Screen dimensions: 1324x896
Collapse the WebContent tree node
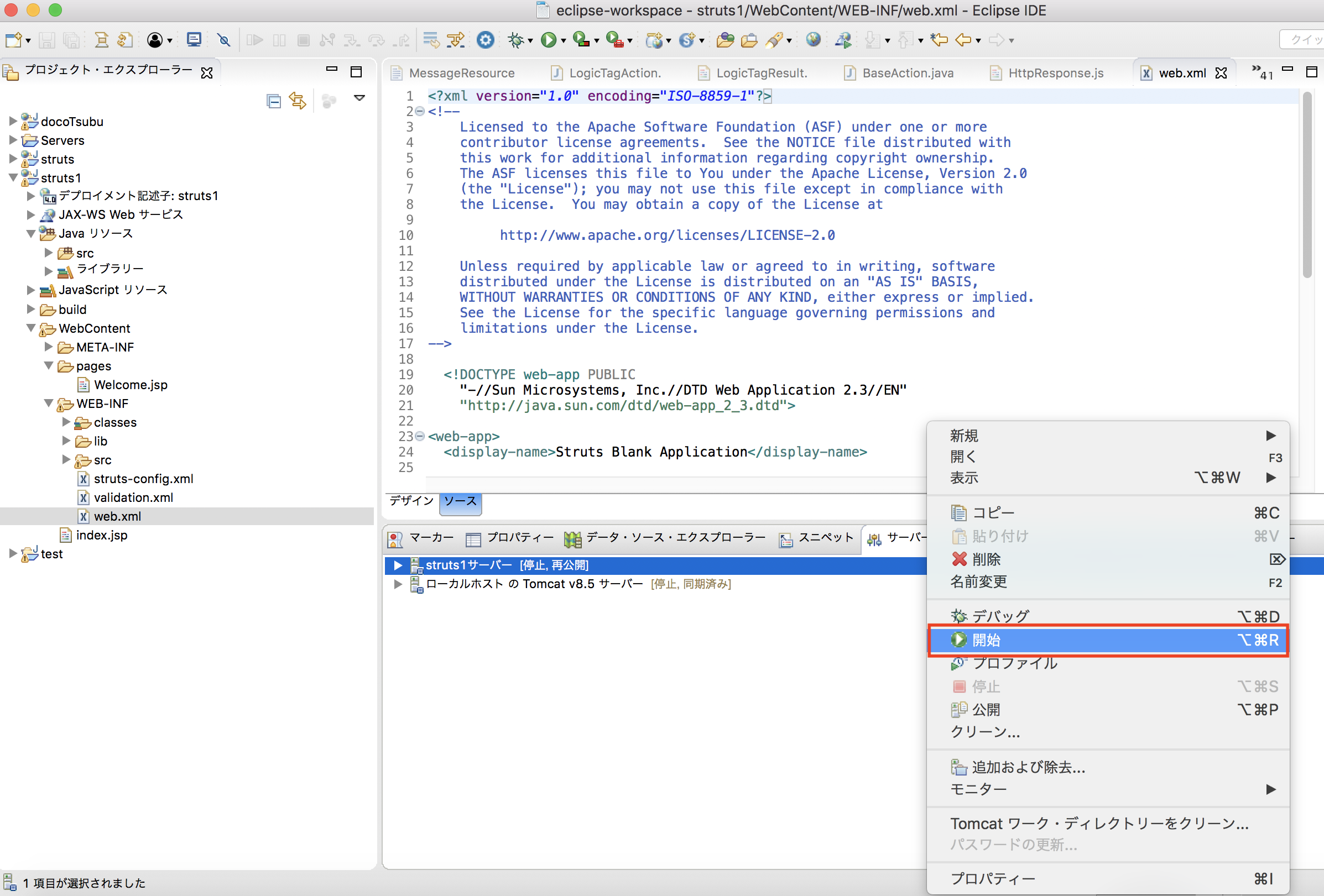click(x=31, y=328)
